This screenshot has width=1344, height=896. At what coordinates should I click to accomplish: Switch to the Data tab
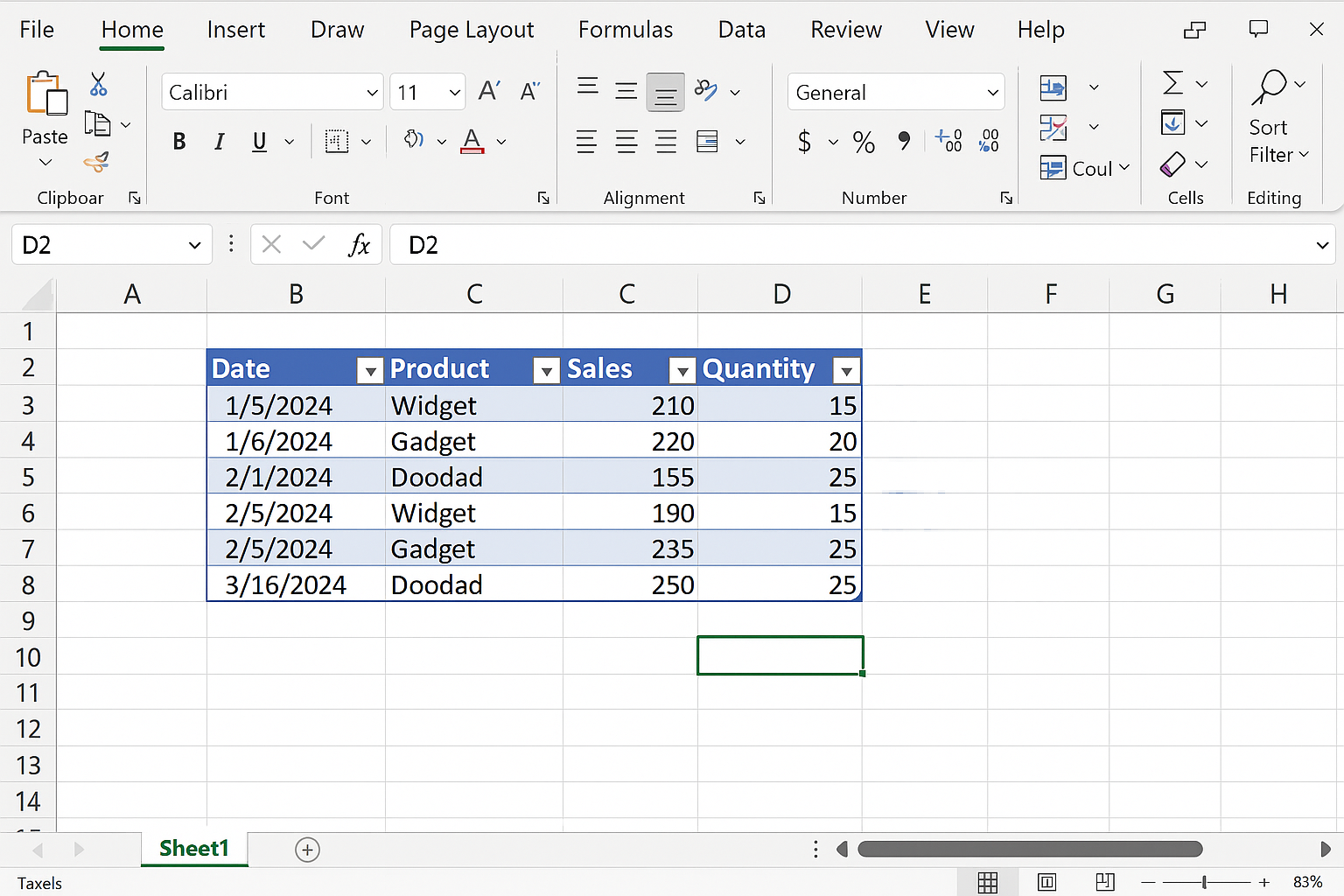tap(742, 30)
